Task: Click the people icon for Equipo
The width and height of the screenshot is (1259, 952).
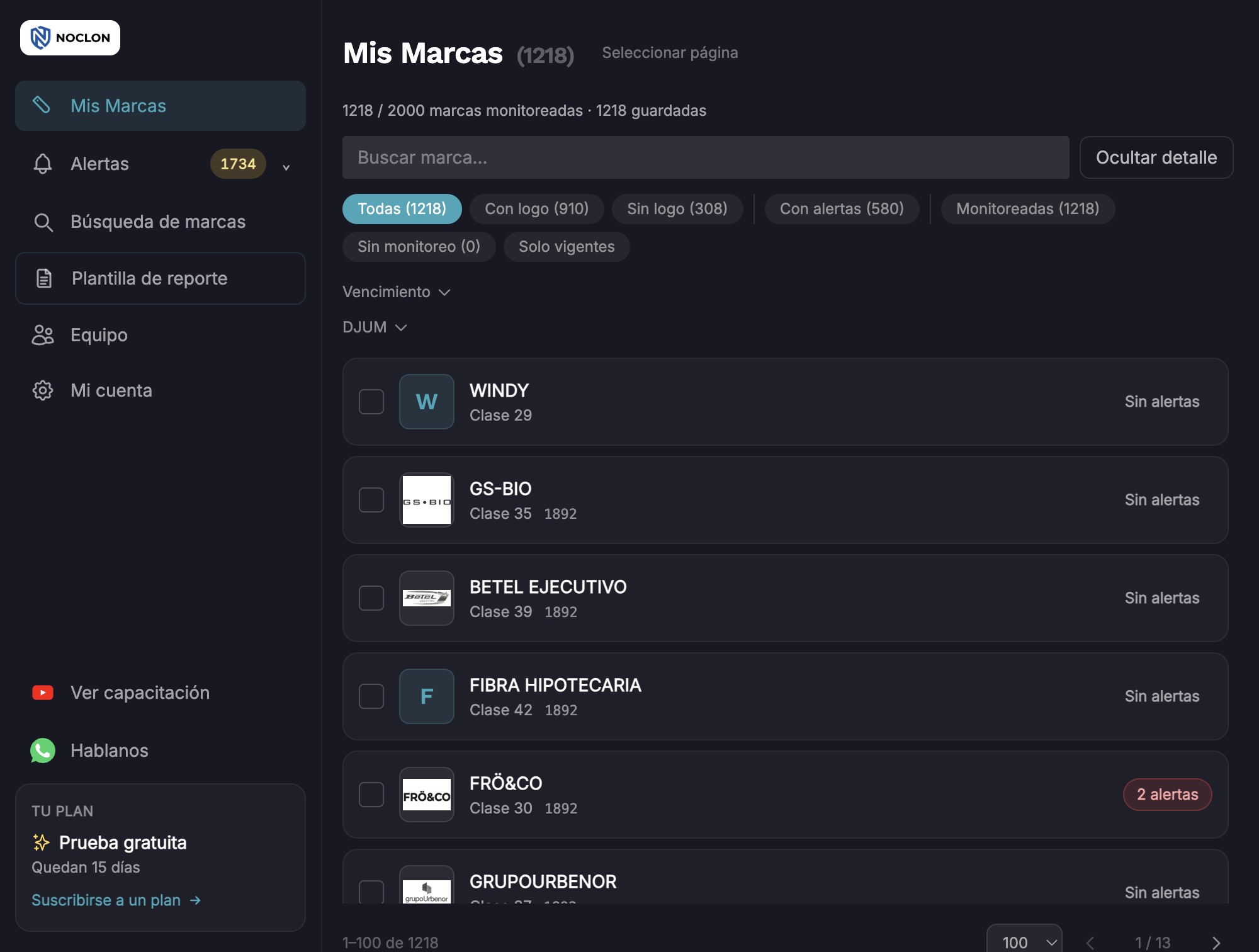Action: (43, 335)
